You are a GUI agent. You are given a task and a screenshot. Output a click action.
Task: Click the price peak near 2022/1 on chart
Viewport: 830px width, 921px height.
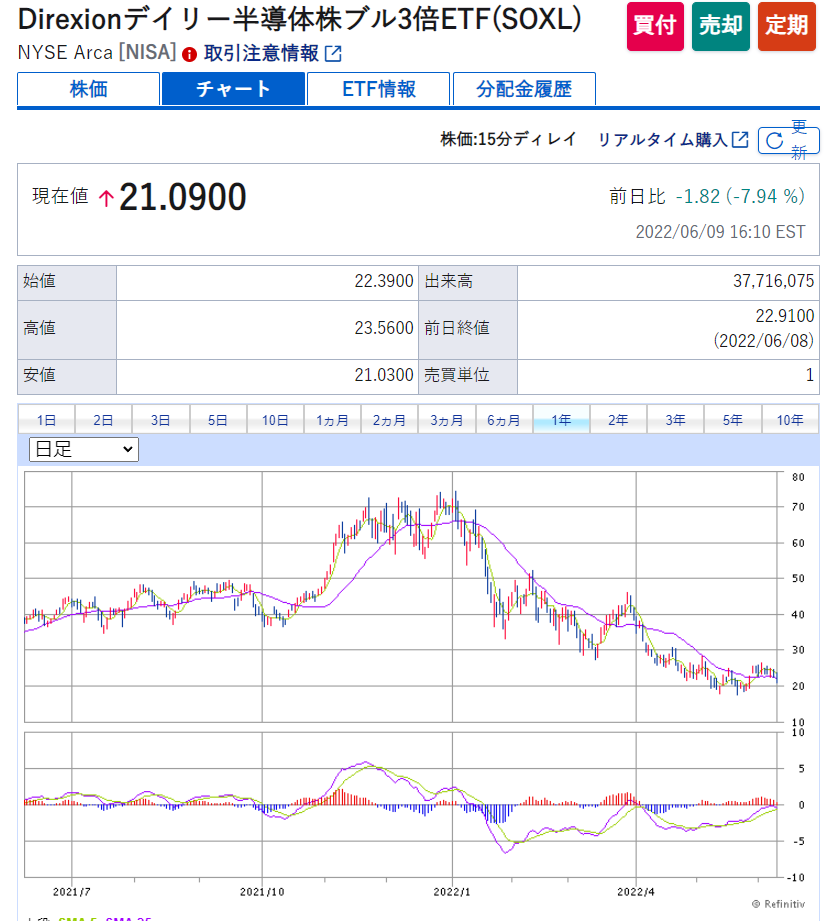click(455, 494)
